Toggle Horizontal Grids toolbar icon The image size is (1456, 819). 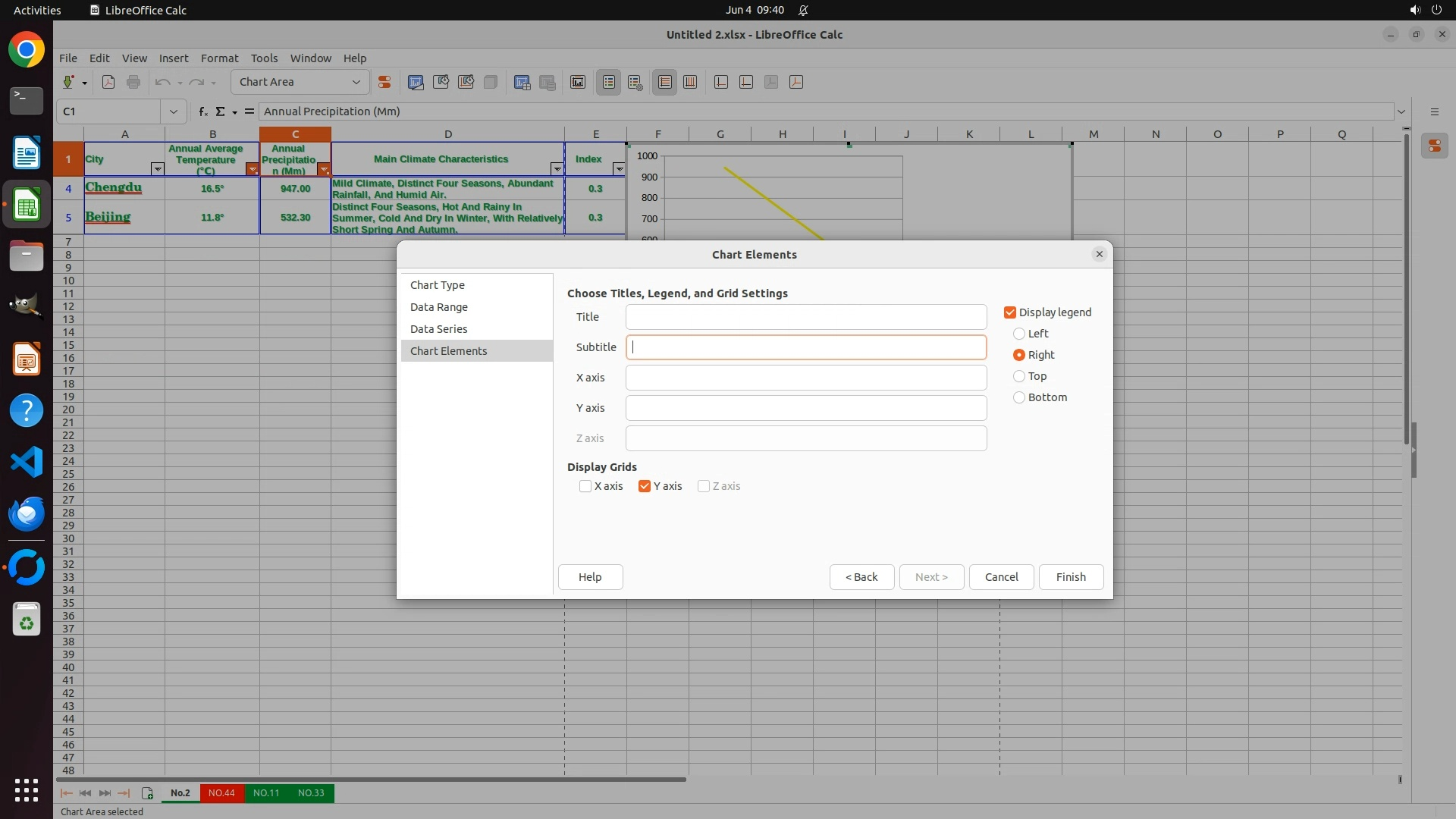pos(665,82)
